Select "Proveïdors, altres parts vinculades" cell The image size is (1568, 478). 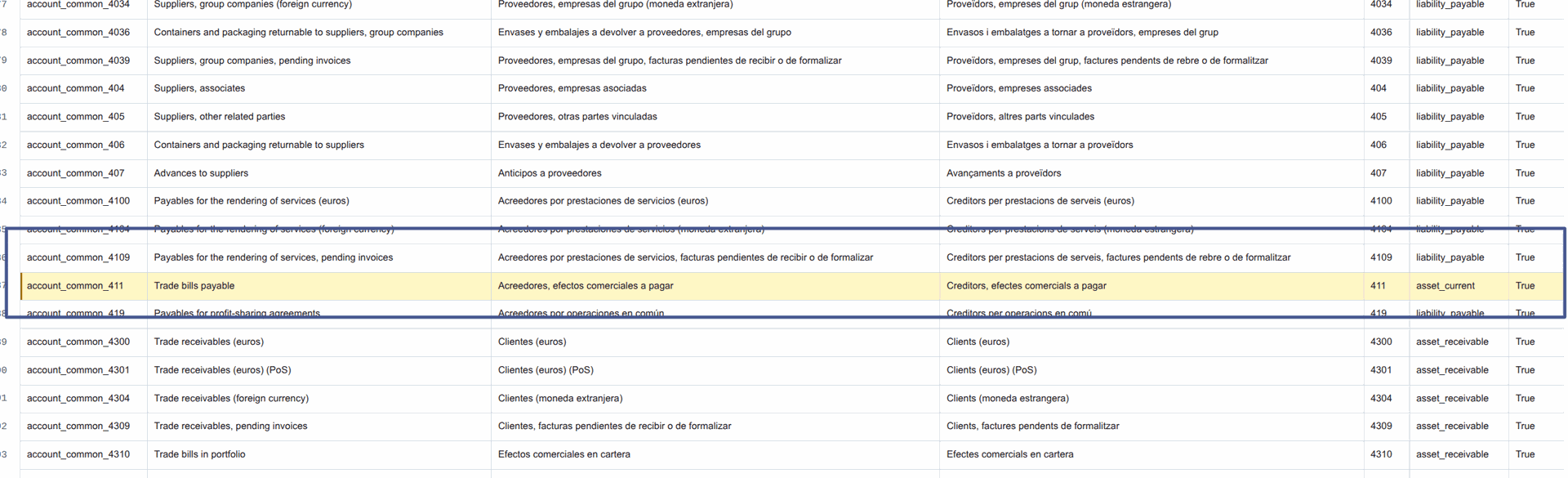coord(1020,117)
